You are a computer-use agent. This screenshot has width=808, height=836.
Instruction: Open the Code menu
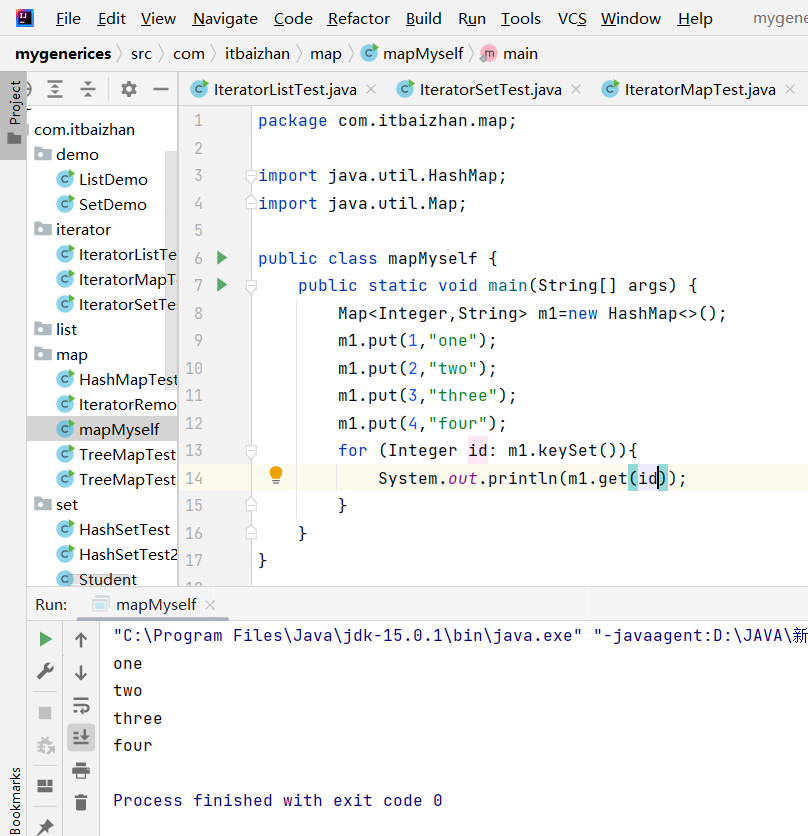[x=293, y=19]
